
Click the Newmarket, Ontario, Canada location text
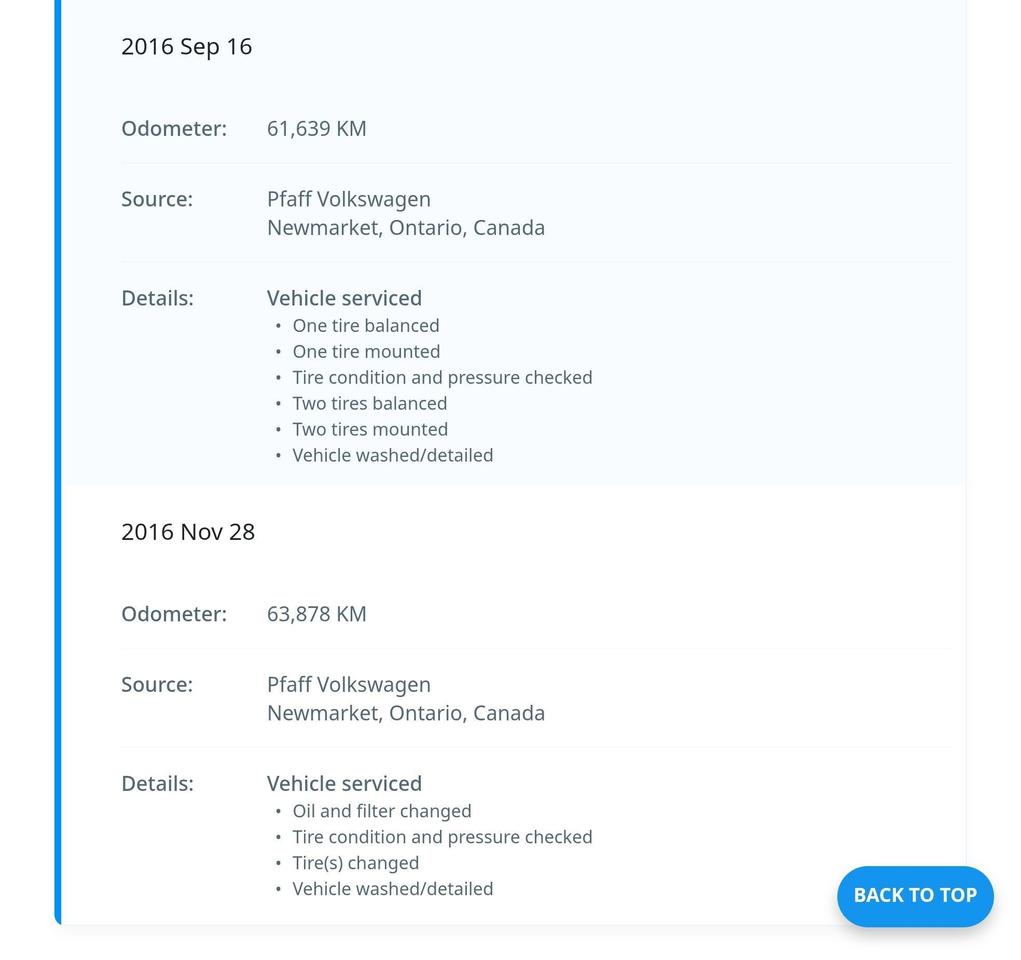[406, 227]
